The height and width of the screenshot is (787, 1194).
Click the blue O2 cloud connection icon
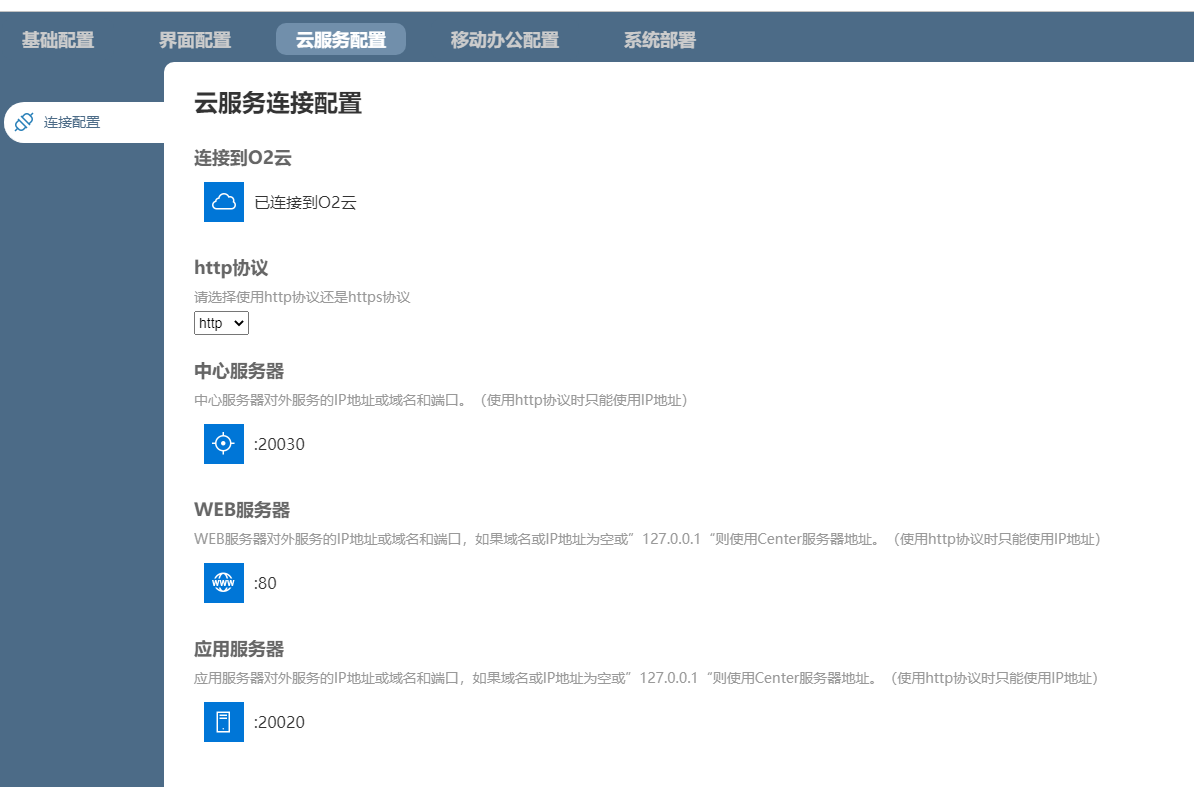[x=224, y=202]
